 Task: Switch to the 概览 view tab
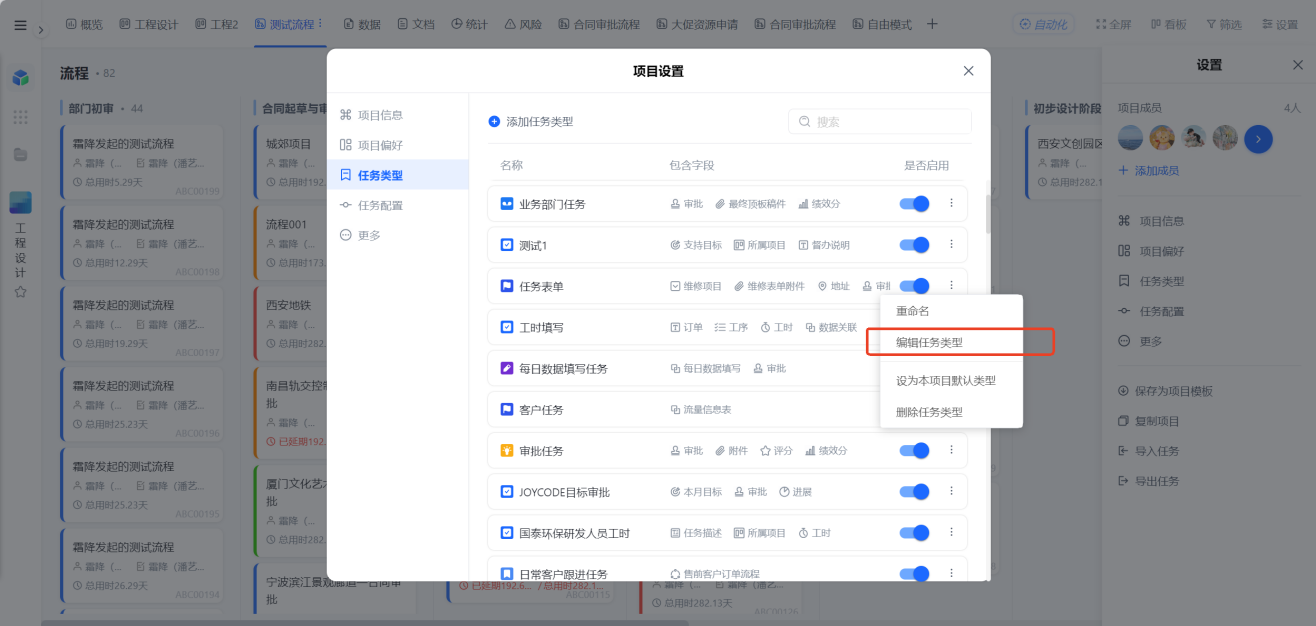(84, 24)
